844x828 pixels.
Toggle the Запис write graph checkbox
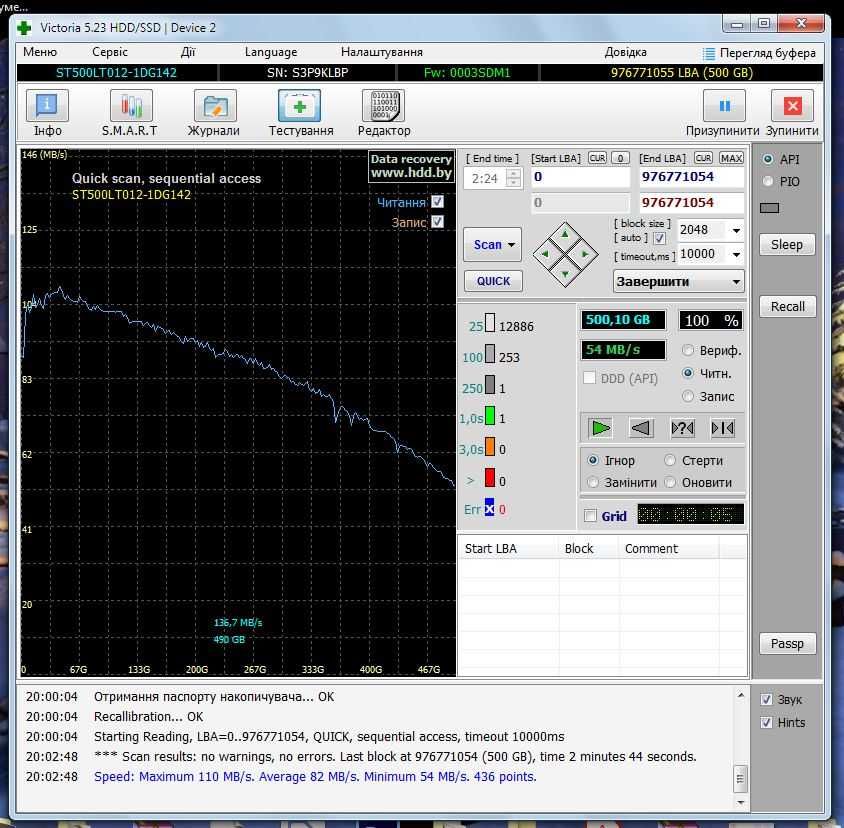pyautogui.click(x=438, y=221)
